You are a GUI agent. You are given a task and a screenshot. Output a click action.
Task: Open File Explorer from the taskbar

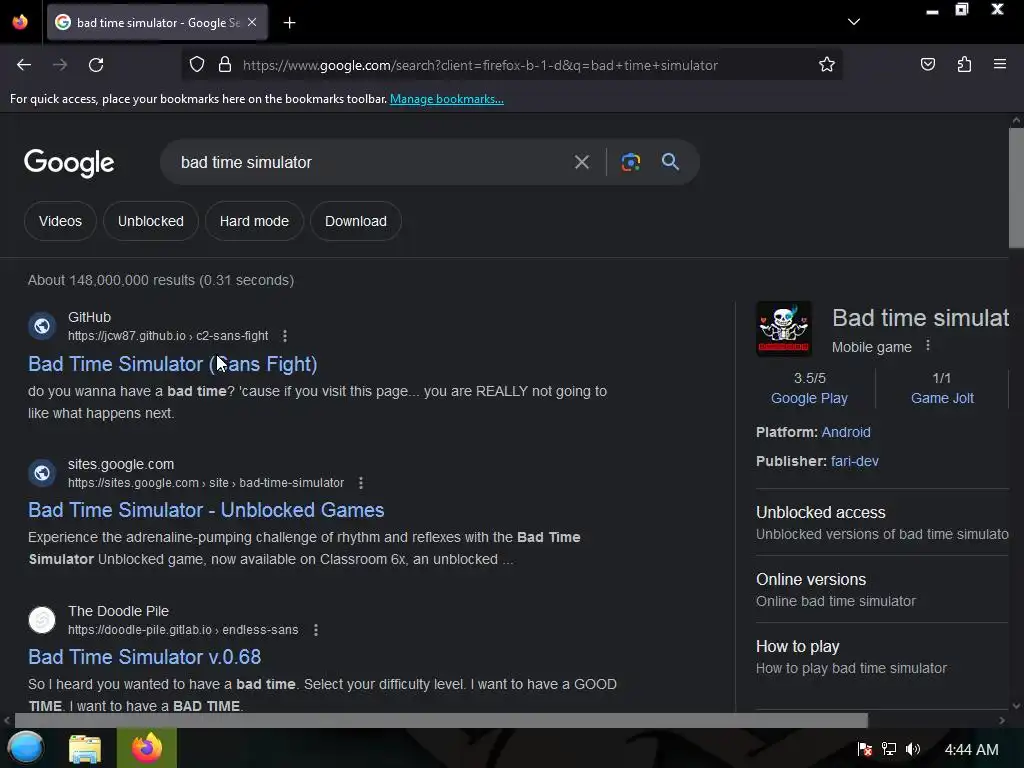pos(85,749)
